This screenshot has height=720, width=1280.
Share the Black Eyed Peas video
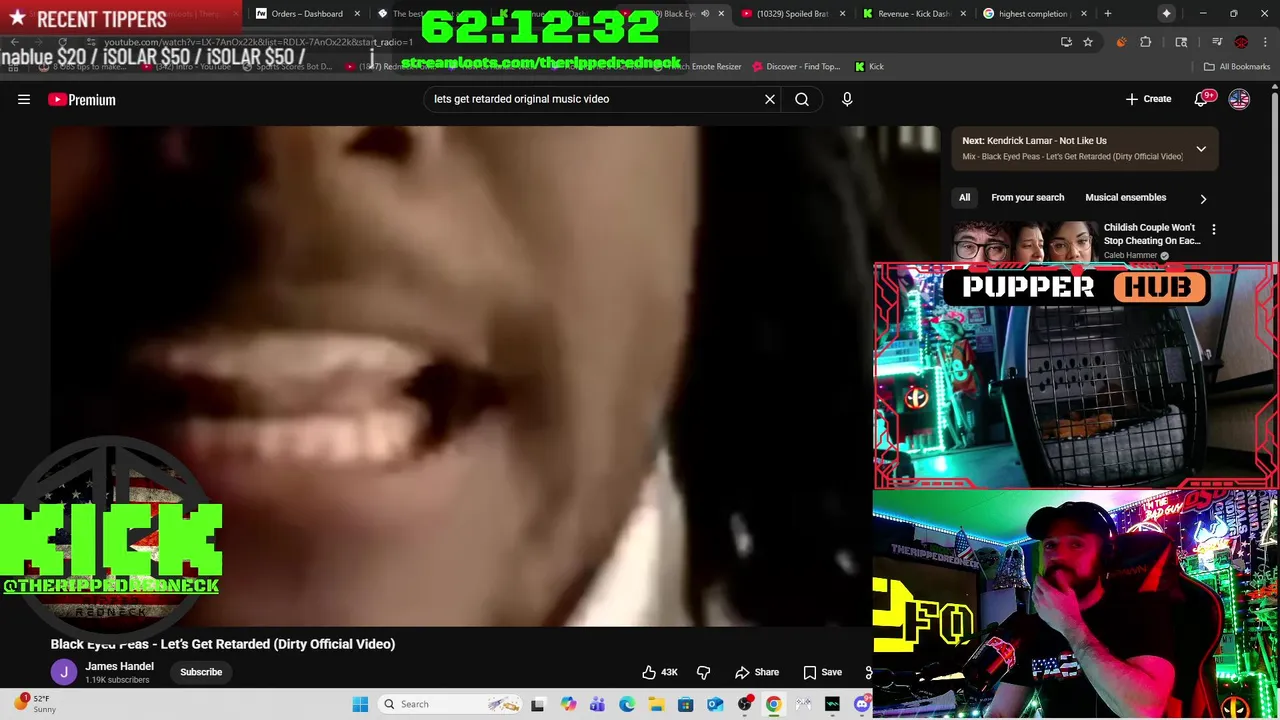click(757, 672)
